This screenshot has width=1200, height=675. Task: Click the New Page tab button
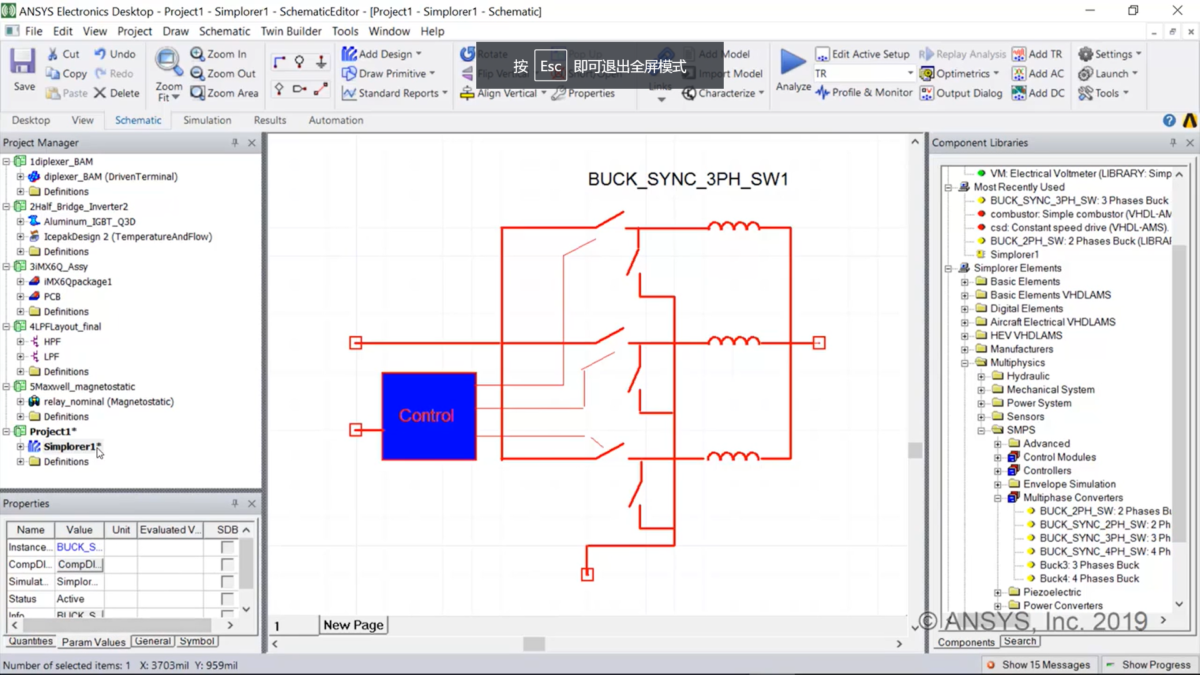[x=353, y=625]
